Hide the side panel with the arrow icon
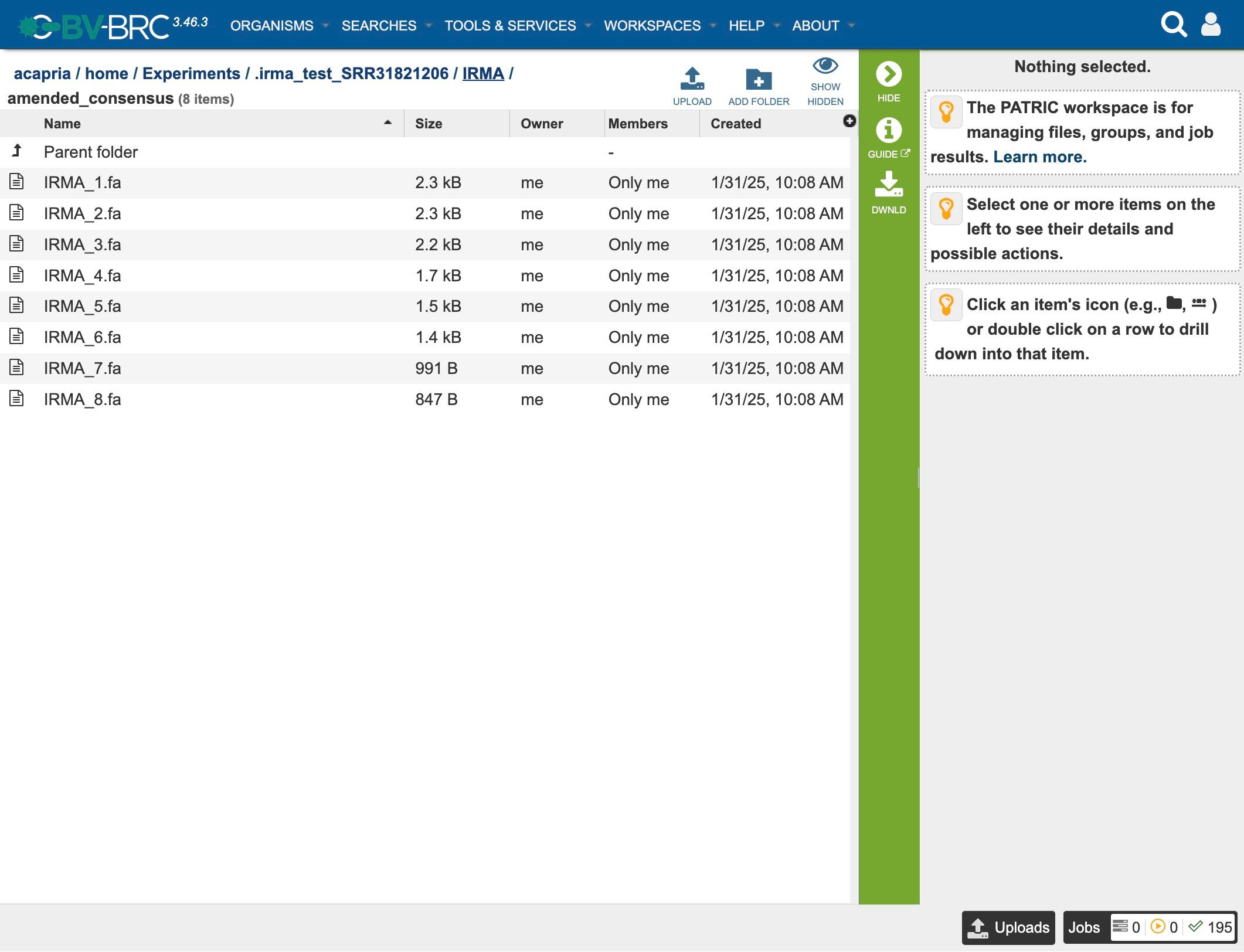Viewport: 1244px width, 952px height. 888,74
